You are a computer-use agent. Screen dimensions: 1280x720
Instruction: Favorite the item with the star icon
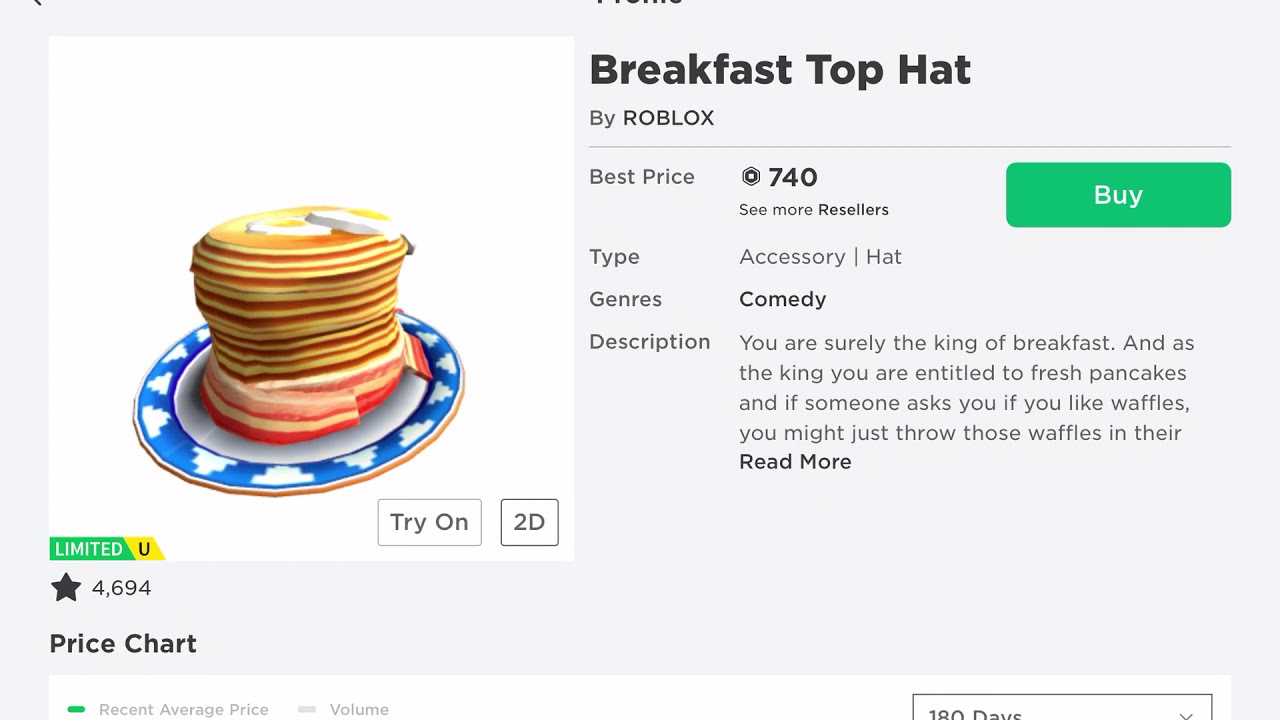pyautogui.click(x=66, y=588)
